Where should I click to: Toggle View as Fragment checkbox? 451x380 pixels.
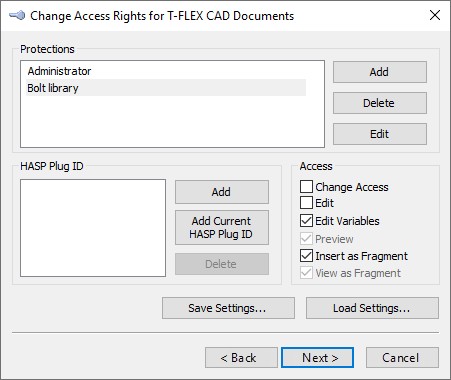[x=306, y=273]
